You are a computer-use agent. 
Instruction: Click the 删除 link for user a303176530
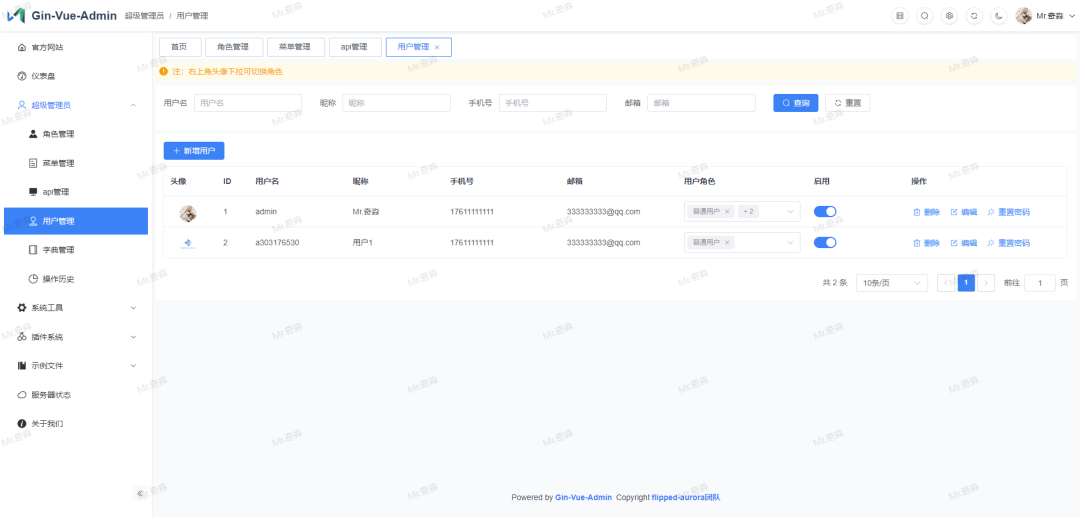926,243
